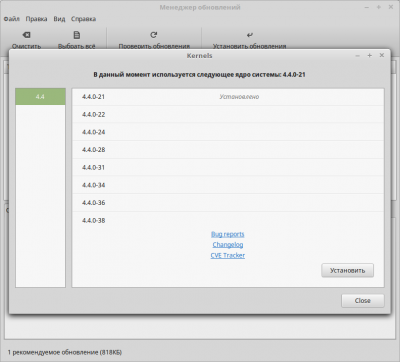The image size is (400, 362).
Task: Click the Check updates (Проверить обновления) icon
Action: click(154, 35)
